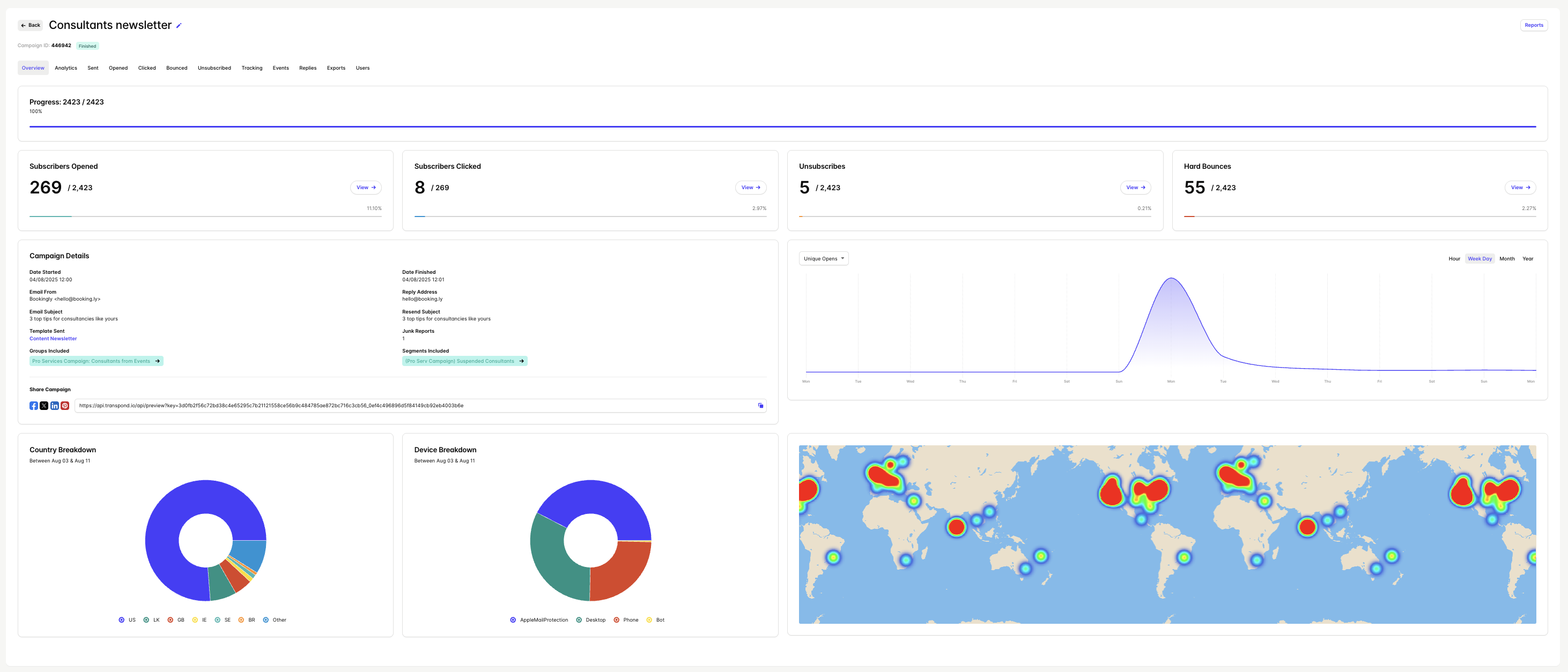Image resolution: width=1568 pixels, height=672 pixels.
Task: Copy the campaign preview URL
Action: (760, 406)
